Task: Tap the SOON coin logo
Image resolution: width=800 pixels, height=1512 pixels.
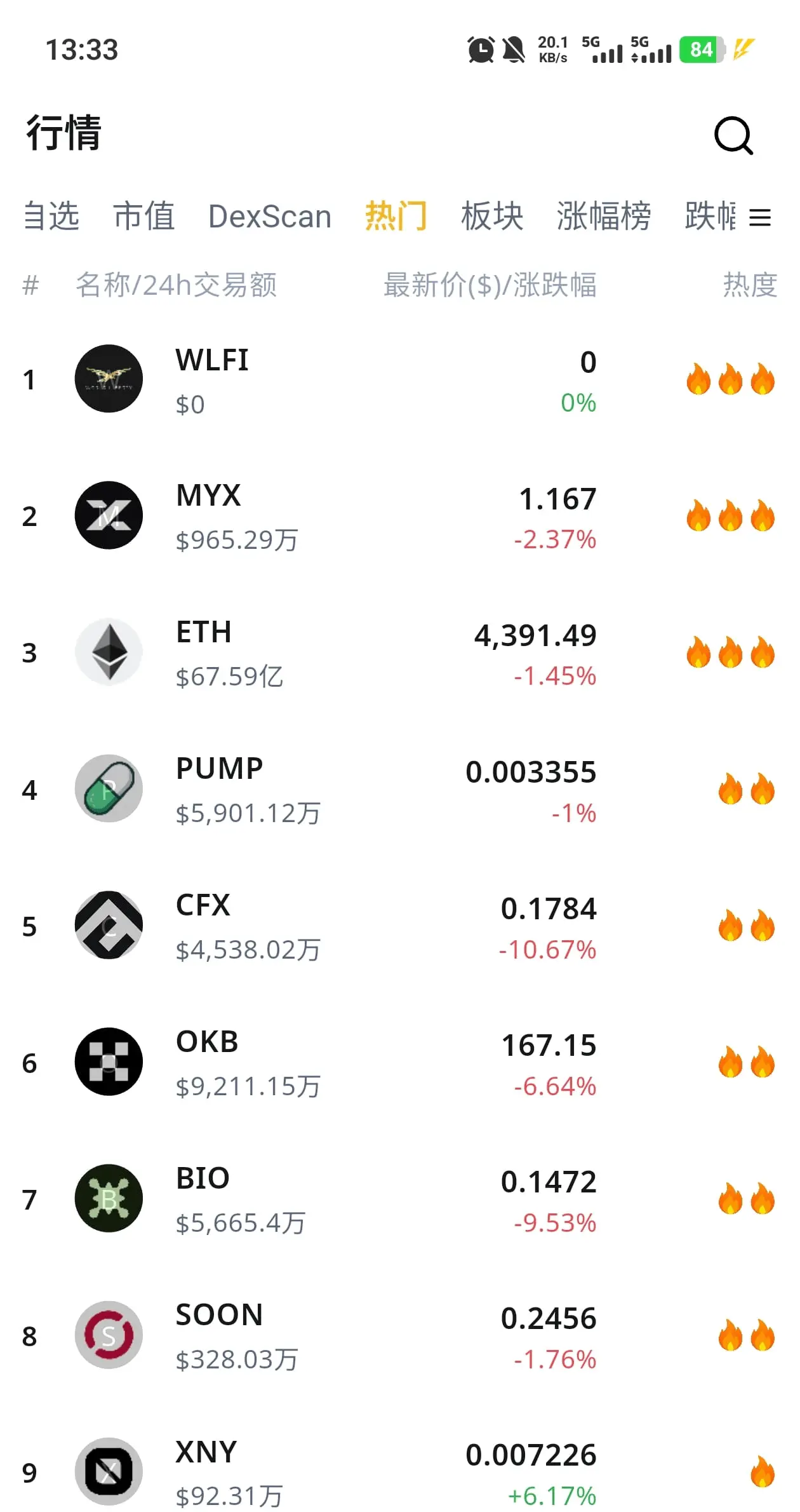Action: pyautogui.click(x=109, y=1335)
